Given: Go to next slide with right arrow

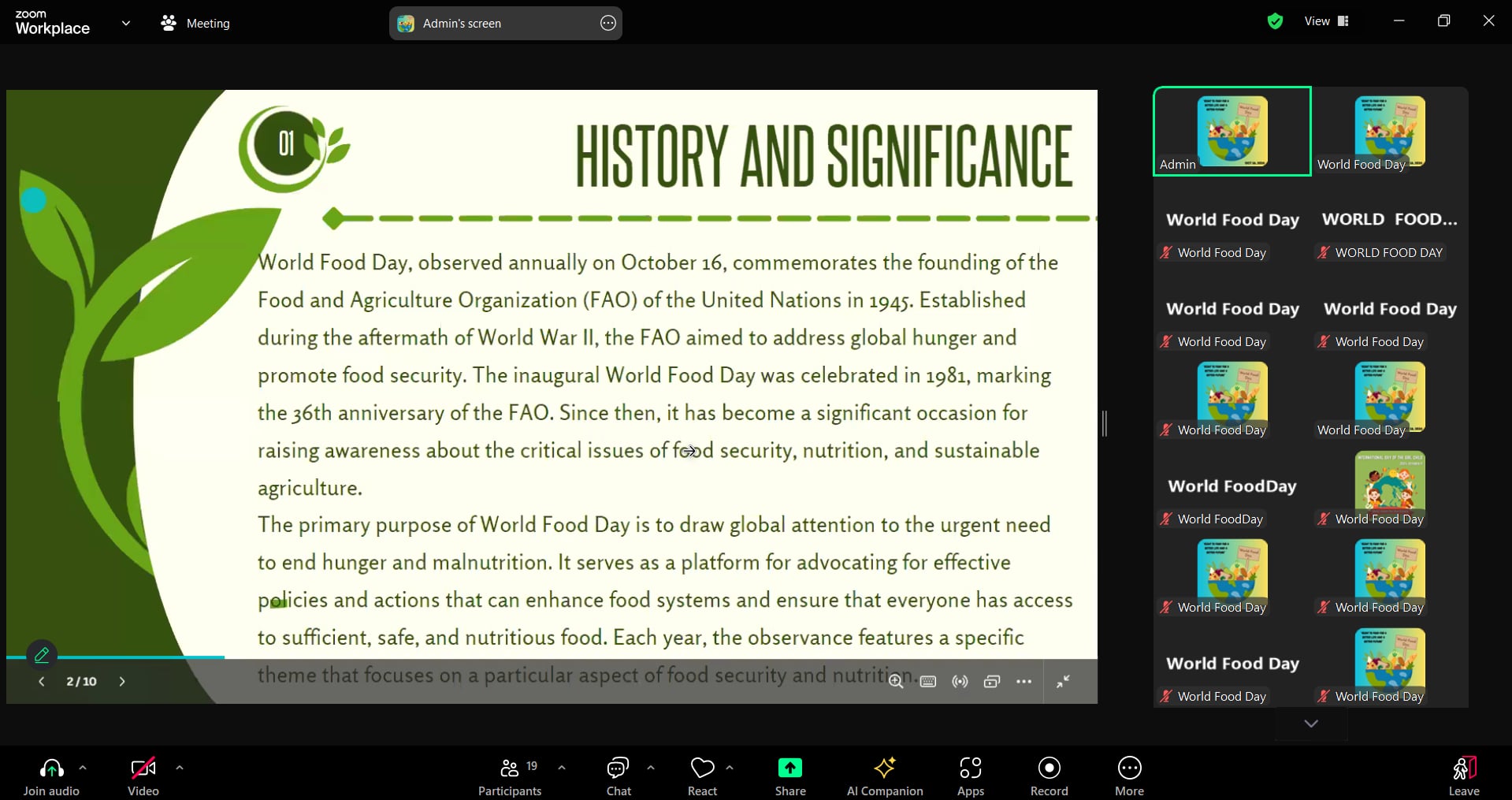Looking at the screenshot, I should coord(122,682).
